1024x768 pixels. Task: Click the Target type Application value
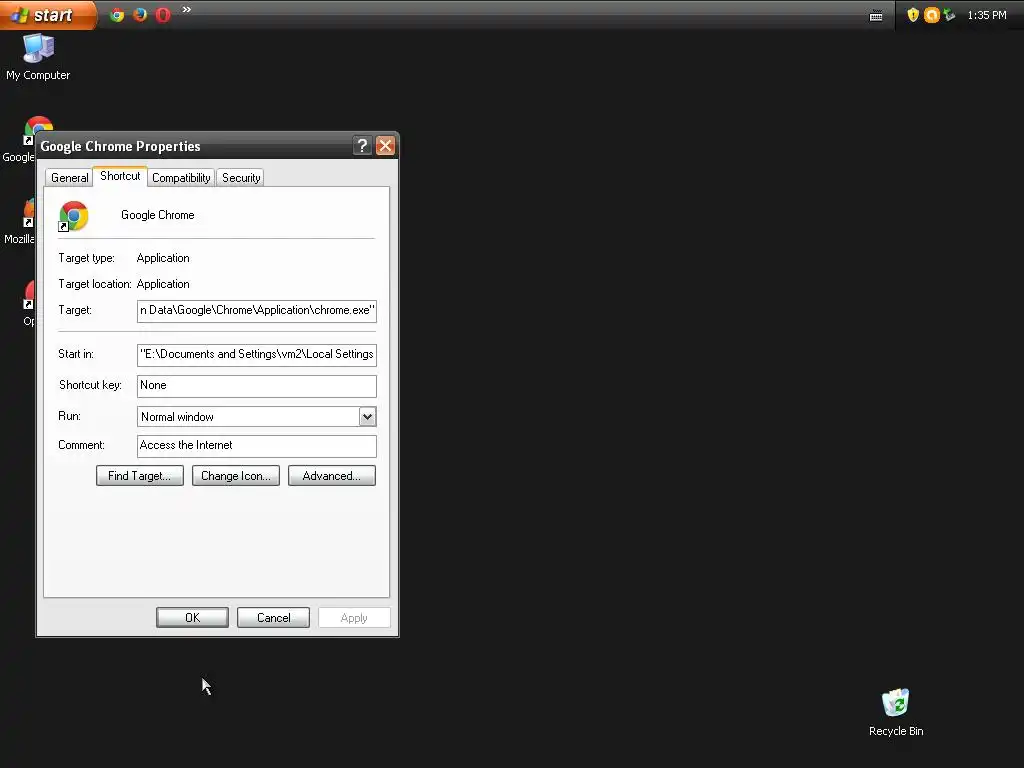[x=163, y=258]
